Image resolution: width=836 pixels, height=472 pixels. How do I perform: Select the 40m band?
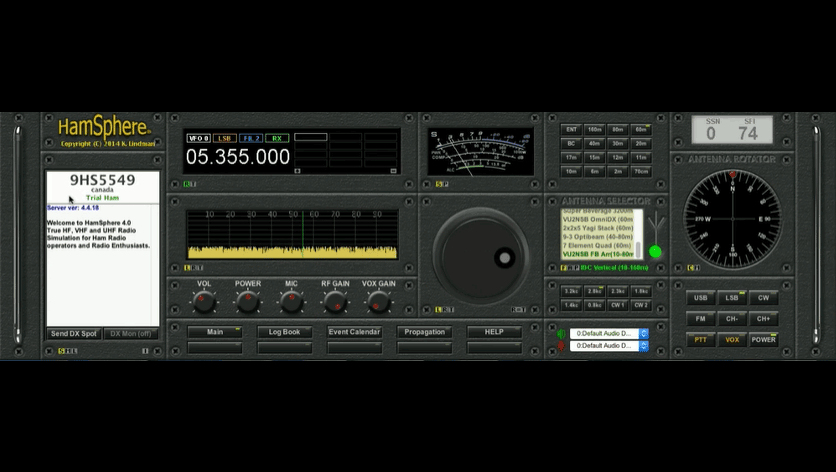tap(594, 143)
